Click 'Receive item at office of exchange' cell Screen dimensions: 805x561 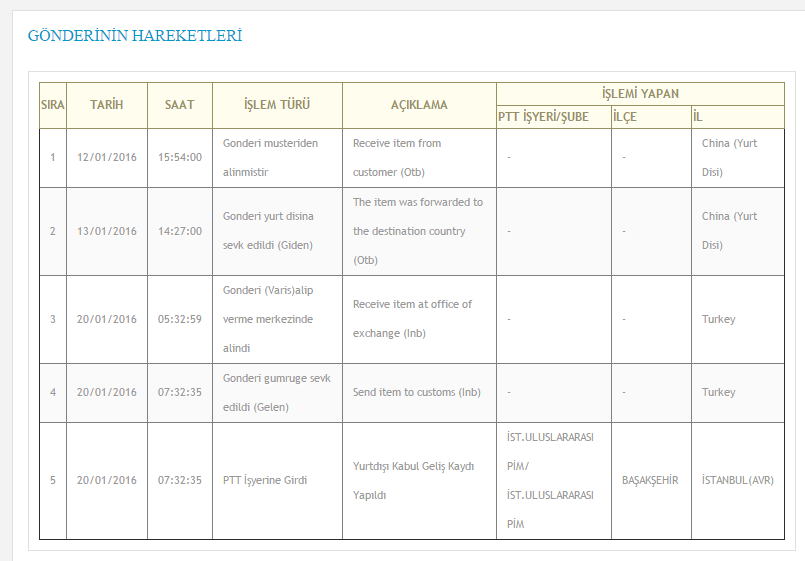pyautogui.click(x=419, y=319)
